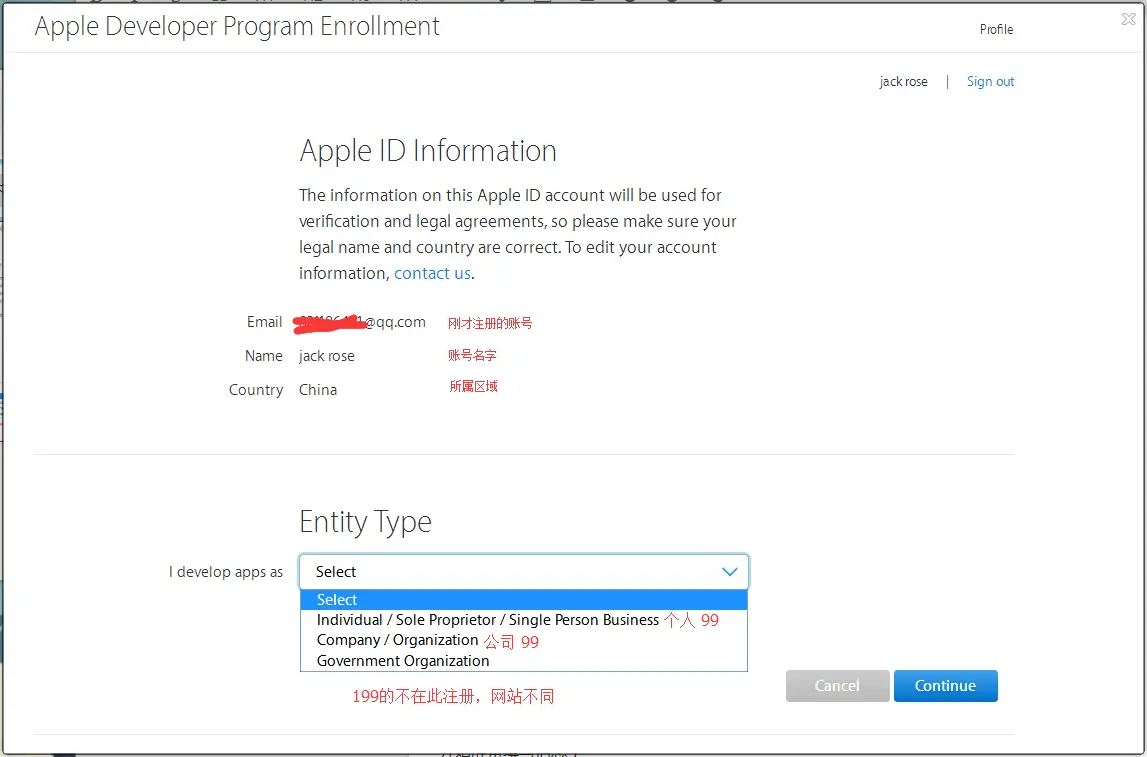Choose Individual / Sole Proprietor option
Viewport: 1147px width, 757px height.
(524, 620)
